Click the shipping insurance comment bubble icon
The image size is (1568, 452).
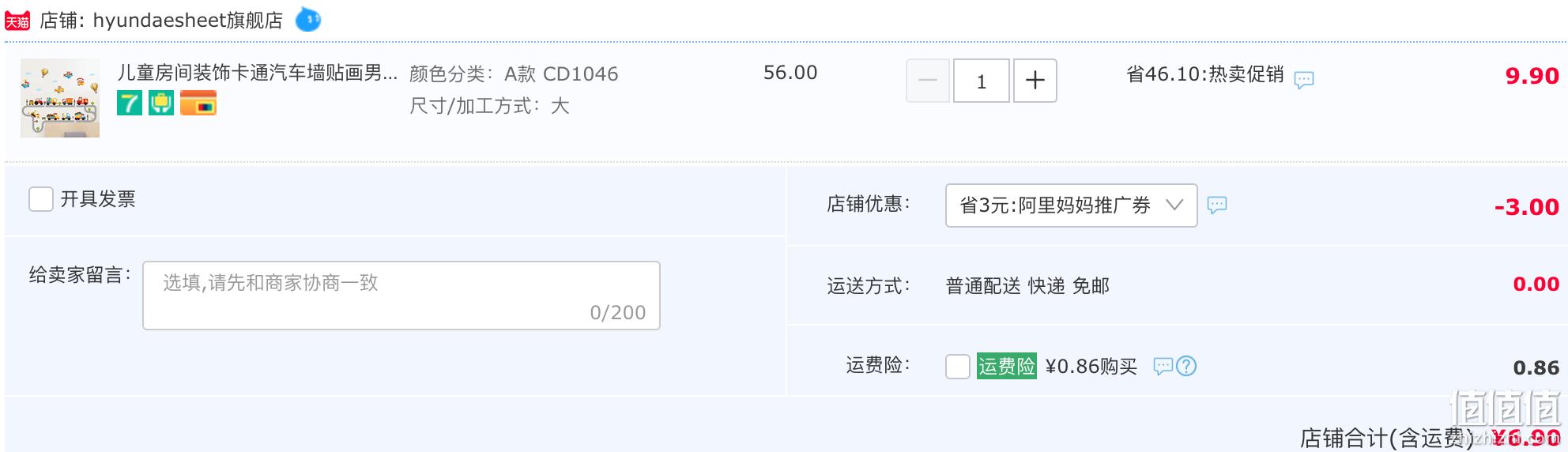tap(1163, 366)
